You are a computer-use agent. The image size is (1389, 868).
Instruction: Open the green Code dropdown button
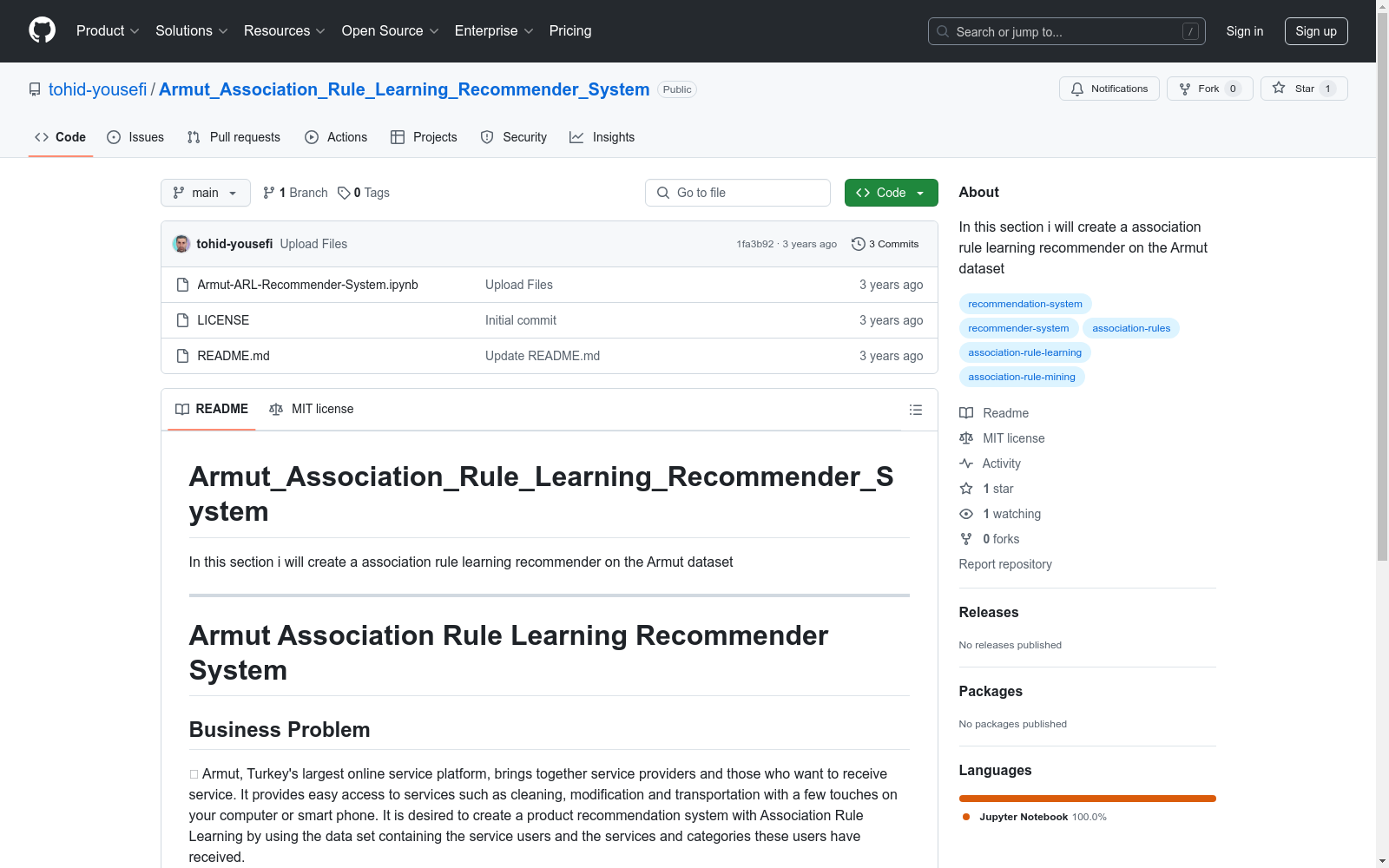click(x=891, y=193)
